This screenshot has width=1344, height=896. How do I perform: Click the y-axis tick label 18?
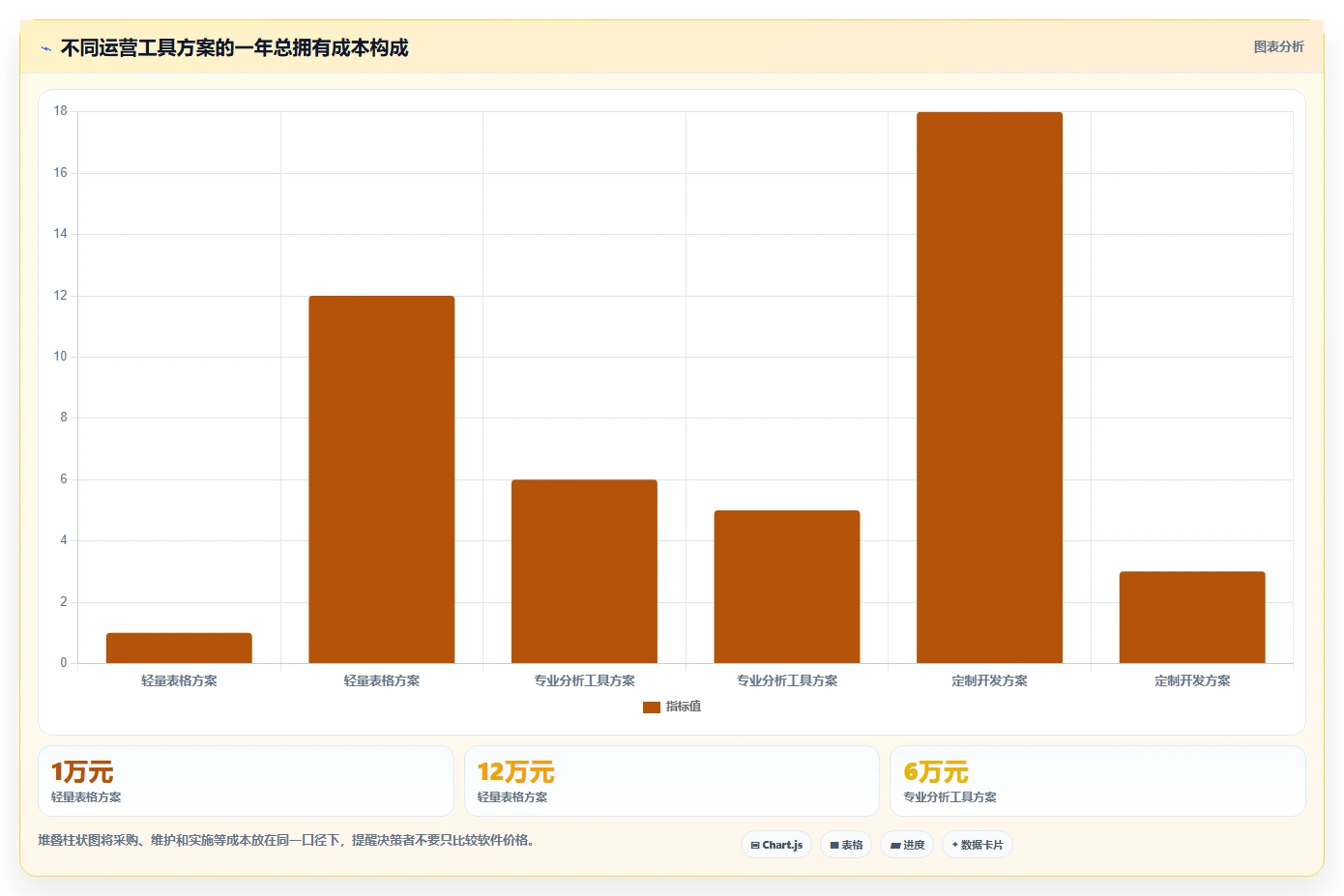click(61, 111)
